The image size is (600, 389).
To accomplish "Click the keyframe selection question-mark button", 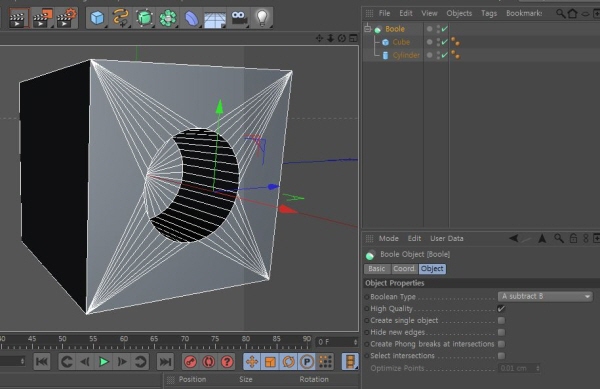I will coord(227,361).
